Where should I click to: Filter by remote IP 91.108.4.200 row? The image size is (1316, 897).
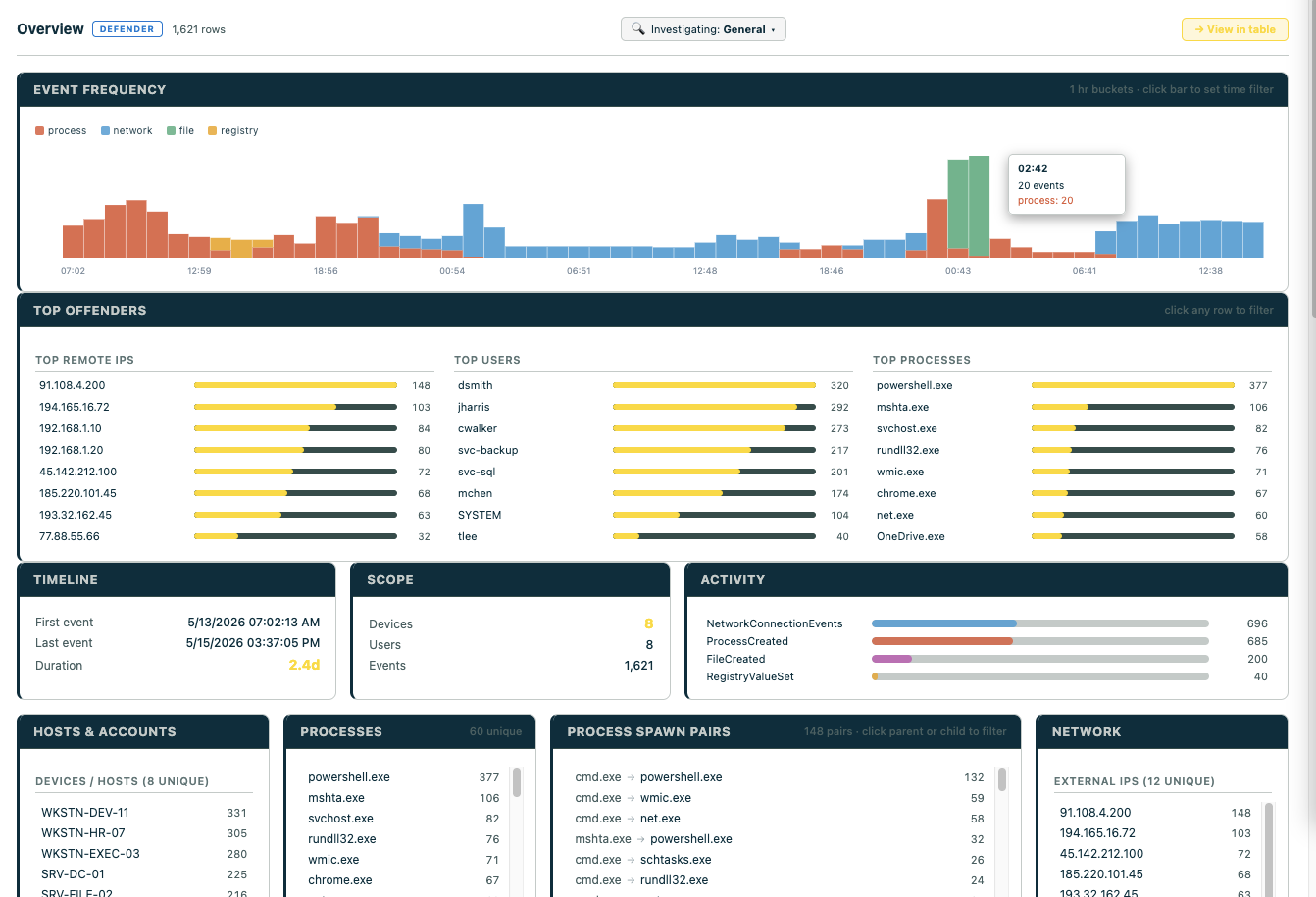click(234, 385)
